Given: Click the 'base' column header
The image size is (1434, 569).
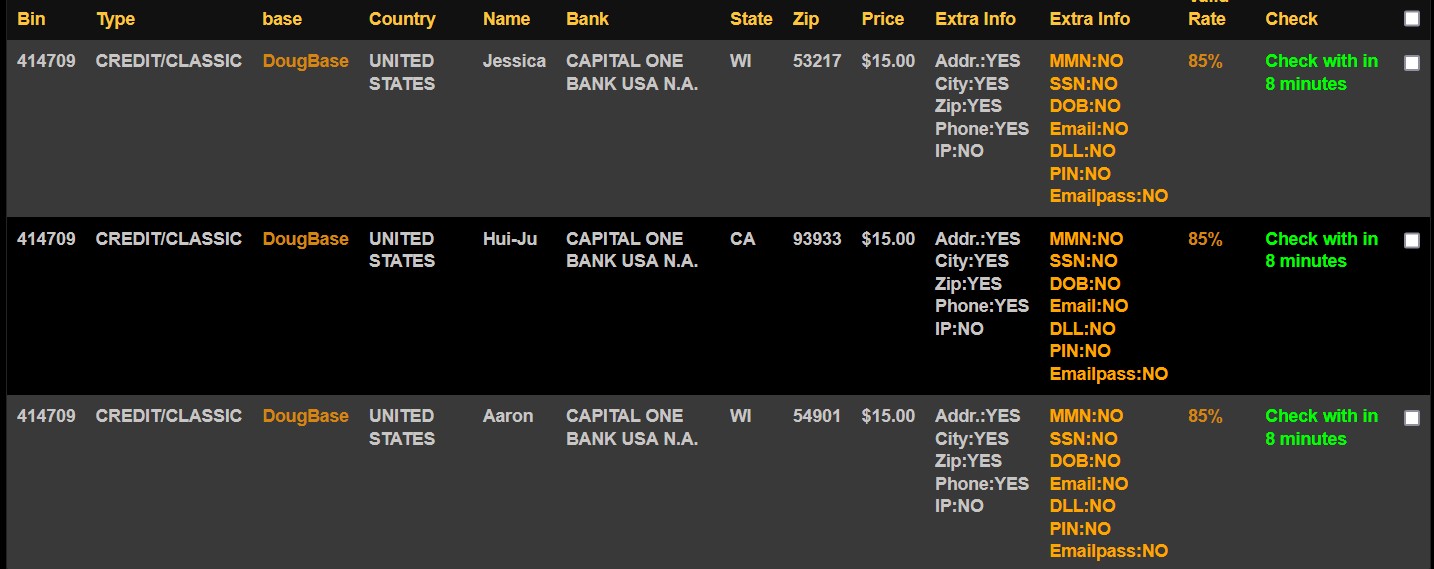Looking at the screenshot, I should point(282,19).
